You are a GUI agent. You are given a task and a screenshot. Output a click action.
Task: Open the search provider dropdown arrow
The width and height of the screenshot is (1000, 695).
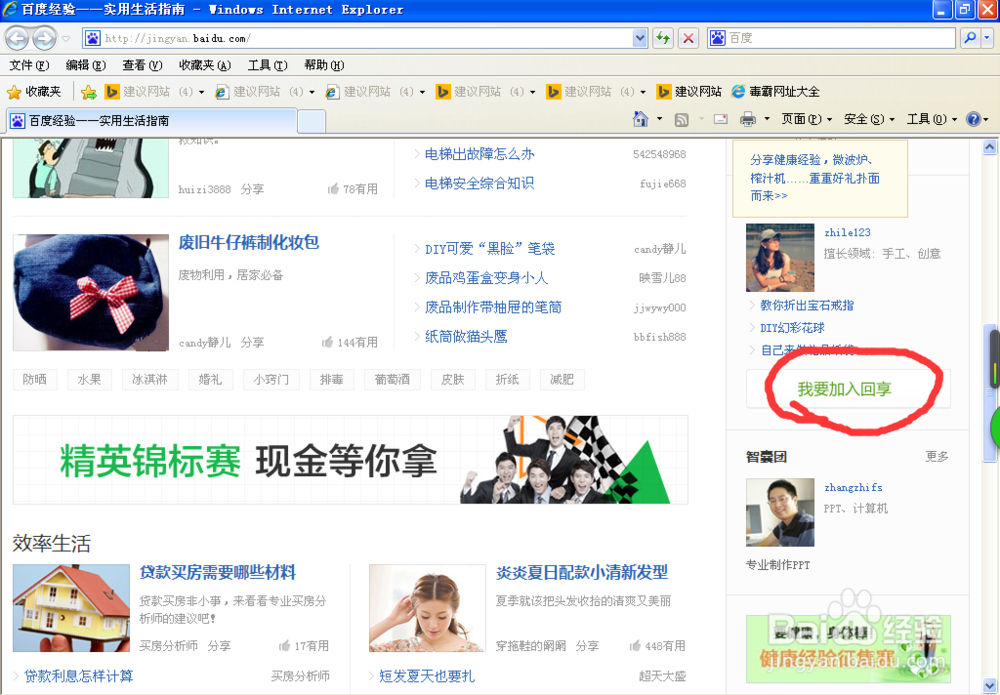987,38
